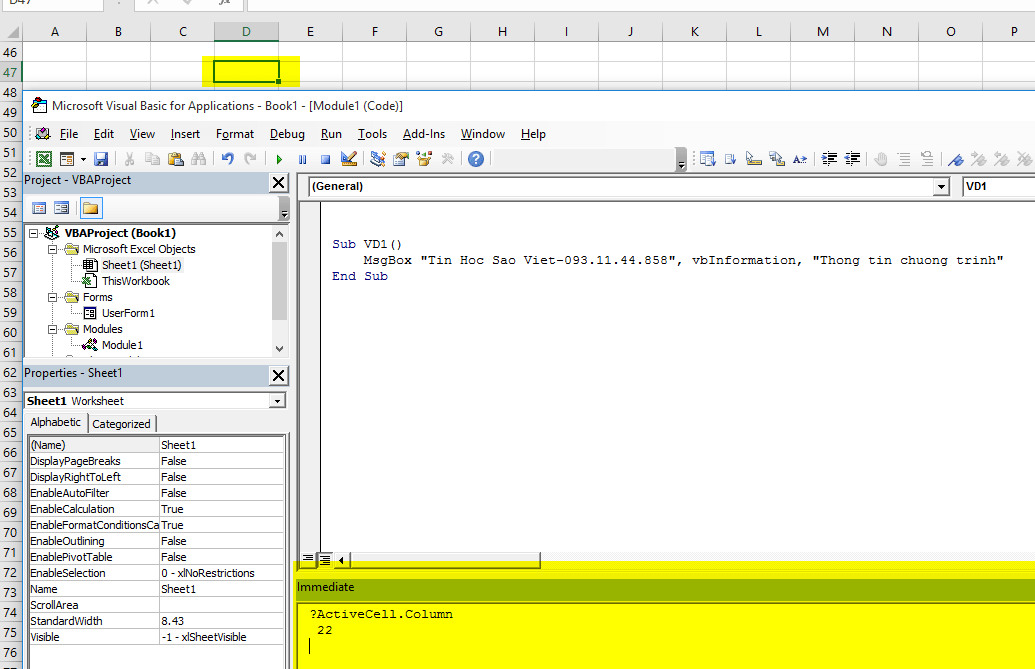Open VBA Help with the question mark icon
The width and height of the screenshot is (1035, 669).
[x=476, y=159]
